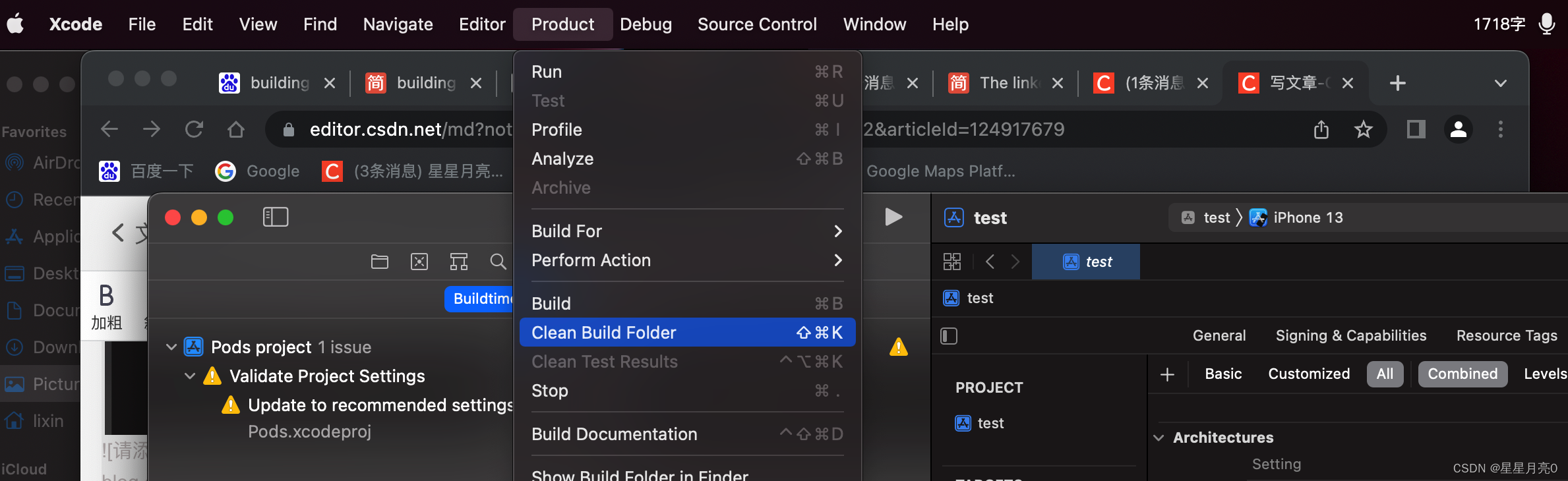Click the browser back arrow
Viewport: 1568px width, 481px height.
pos(109,129)
